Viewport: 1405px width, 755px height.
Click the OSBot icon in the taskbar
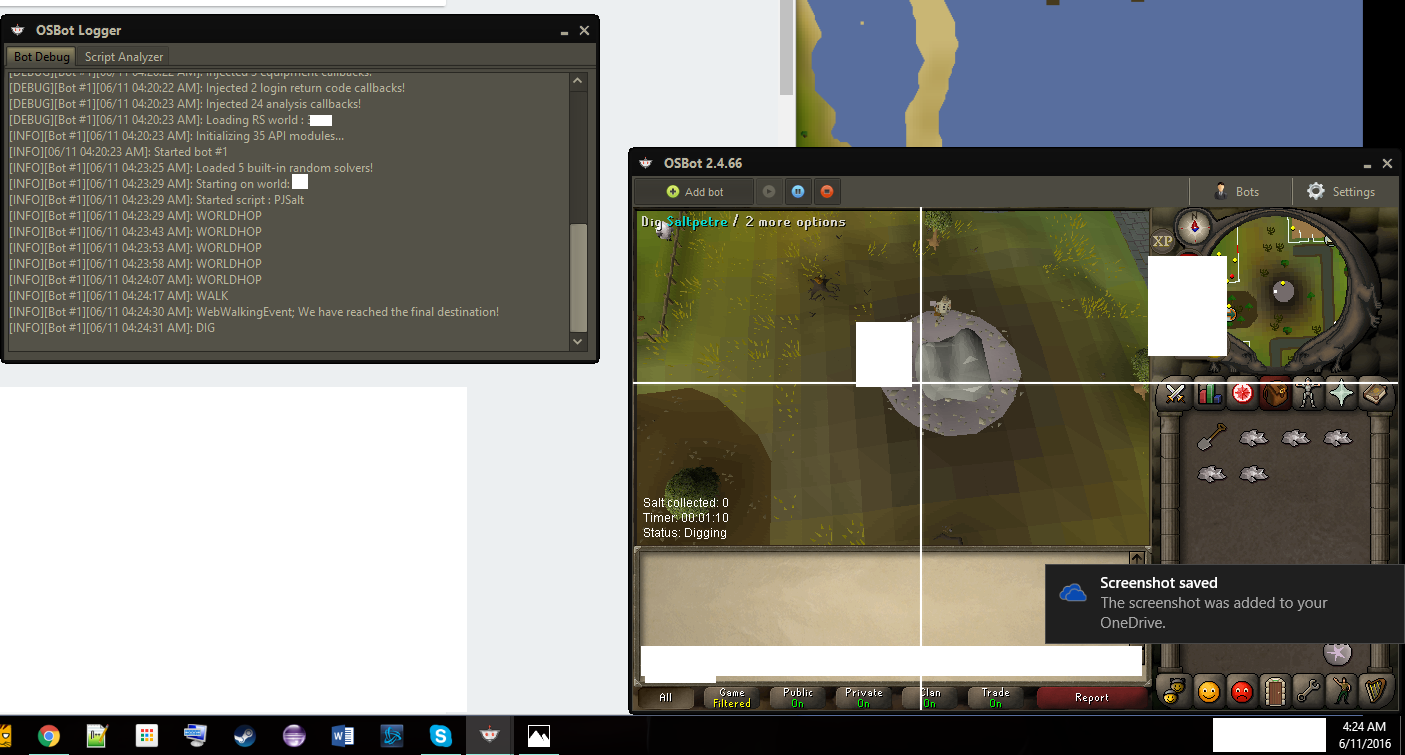click(x=489, y=736)
